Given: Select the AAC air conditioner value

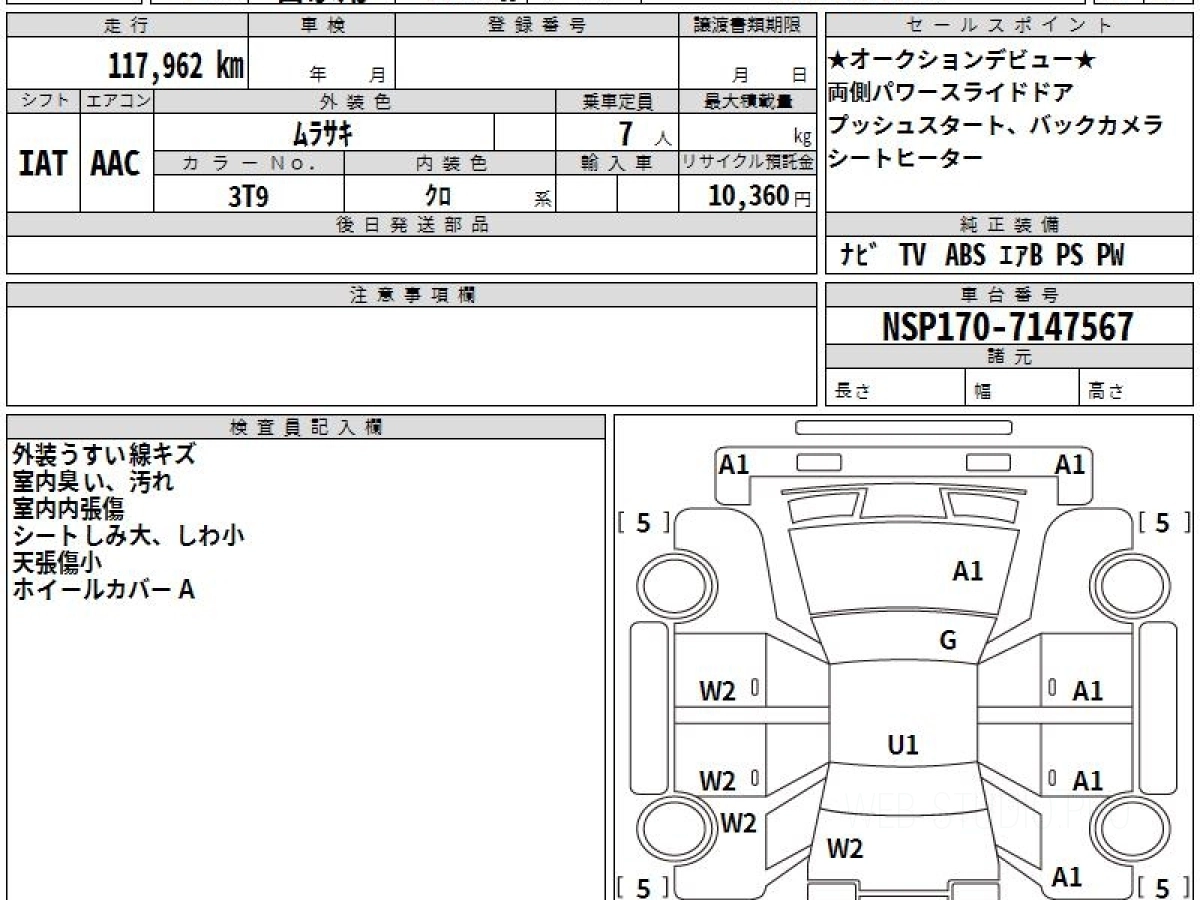Looking at the screenshot, I should 116,164.
